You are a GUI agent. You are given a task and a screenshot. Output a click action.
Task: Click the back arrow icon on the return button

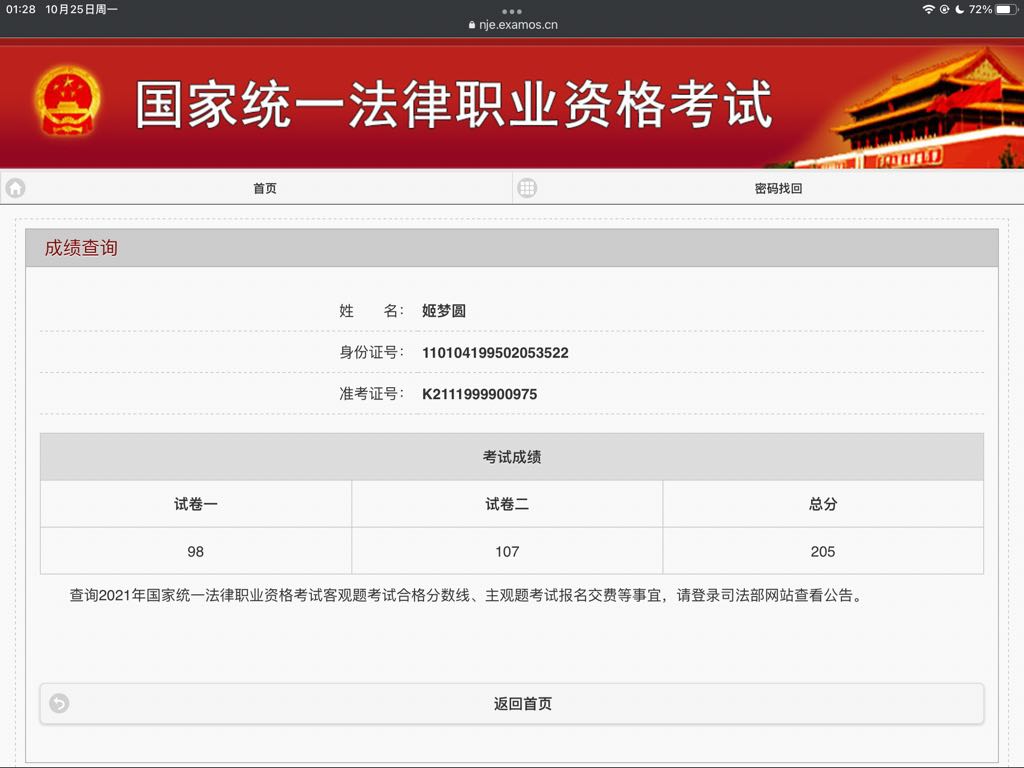59,703
